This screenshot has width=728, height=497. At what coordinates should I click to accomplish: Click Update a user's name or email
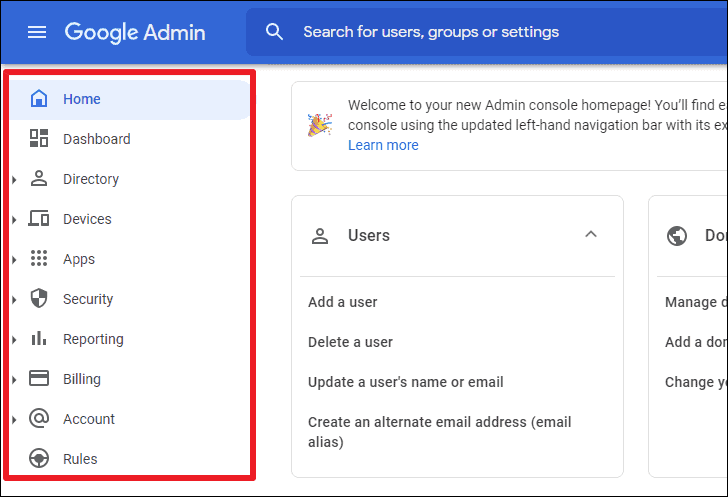click(x=405, y=382)
